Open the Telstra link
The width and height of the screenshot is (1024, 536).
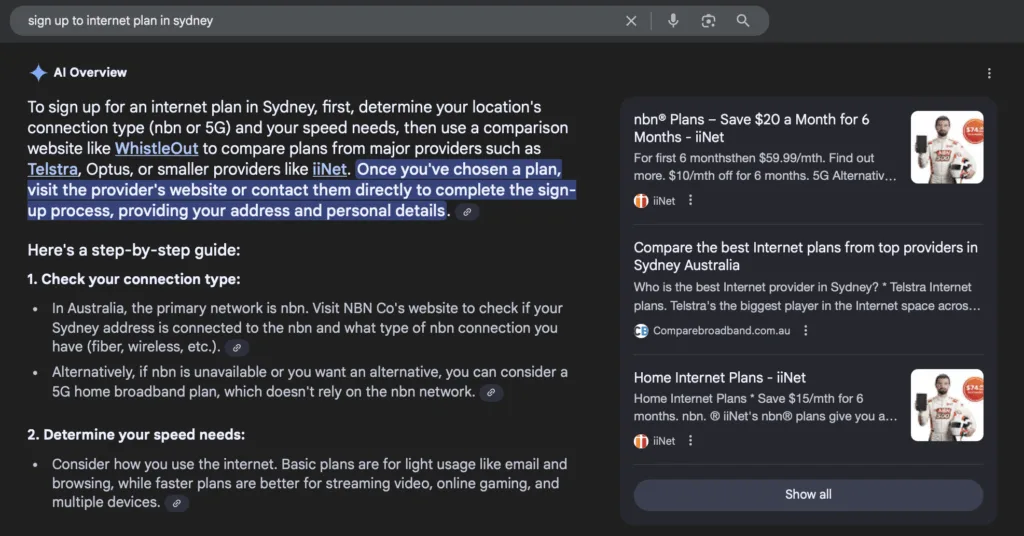point(52,169)
